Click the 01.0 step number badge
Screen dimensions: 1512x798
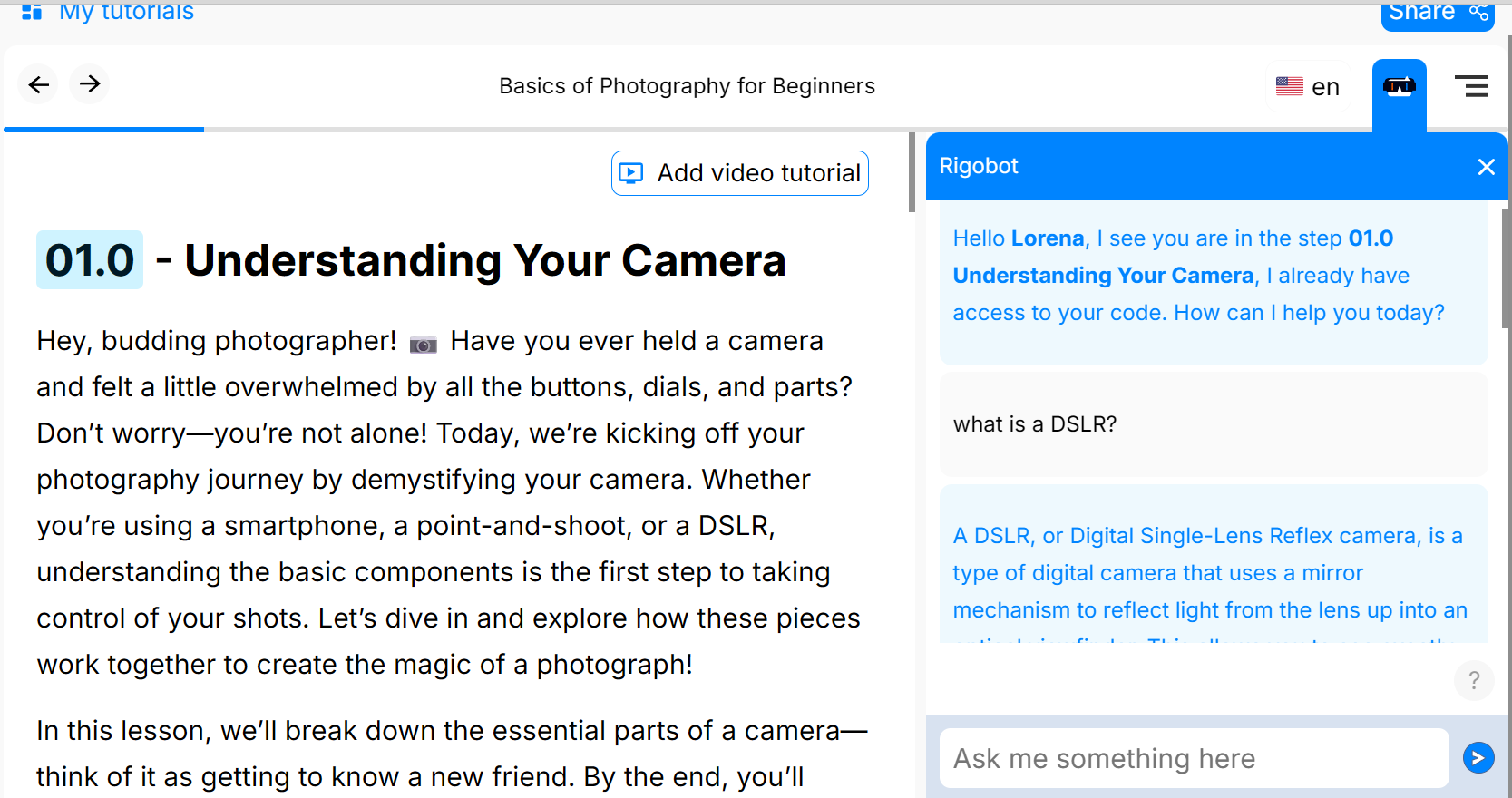coord(90,260)
